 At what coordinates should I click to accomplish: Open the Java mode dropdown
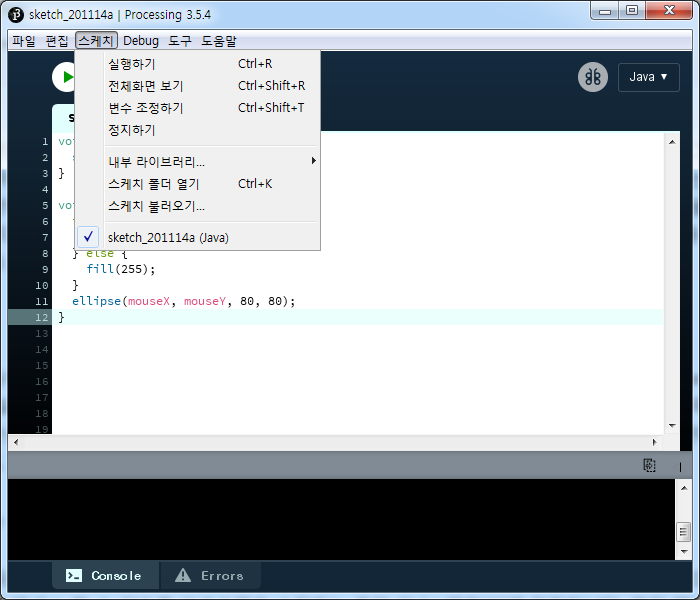pos(648,77)
